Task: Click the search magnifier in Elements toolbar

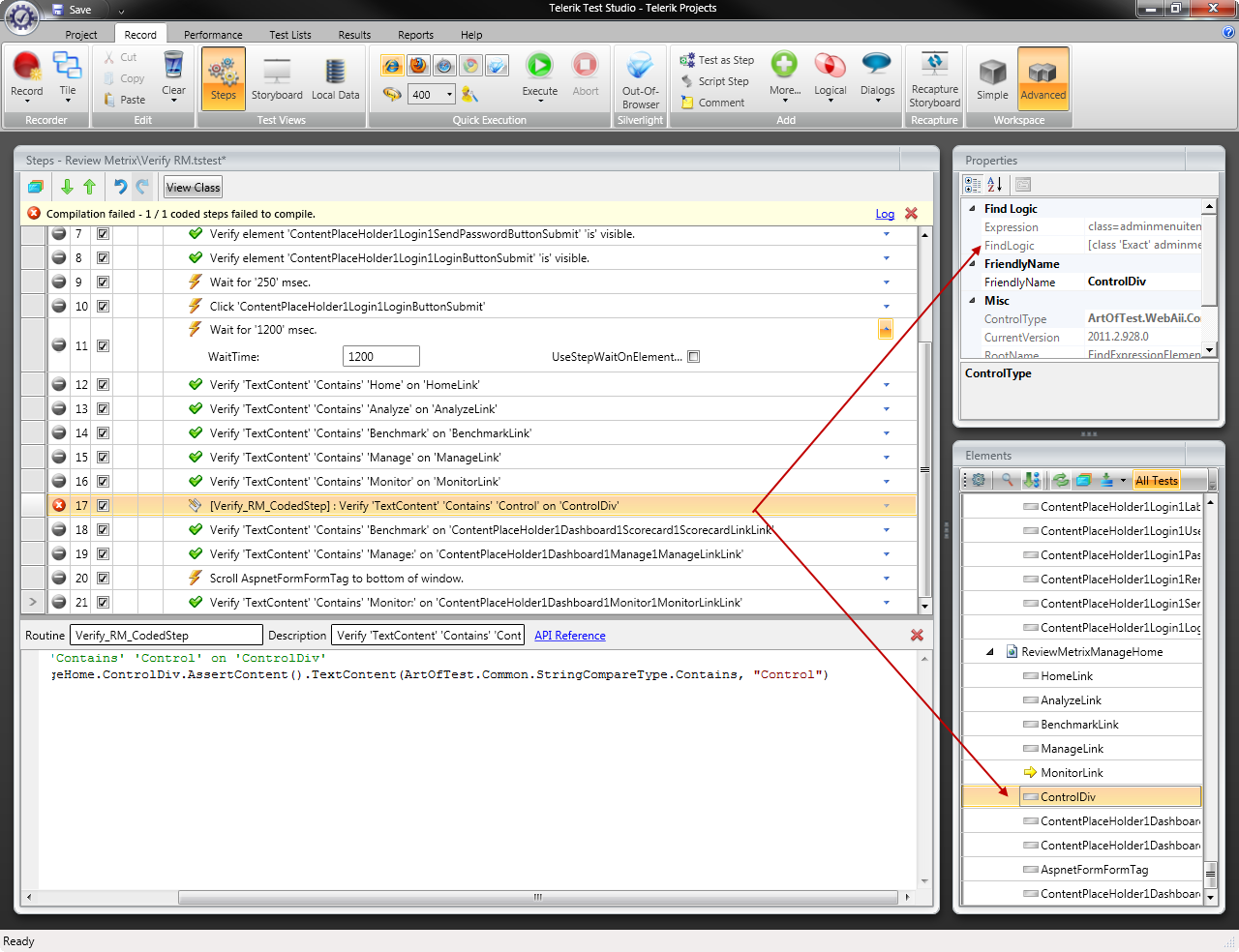Action: [x=1008, y=480]
